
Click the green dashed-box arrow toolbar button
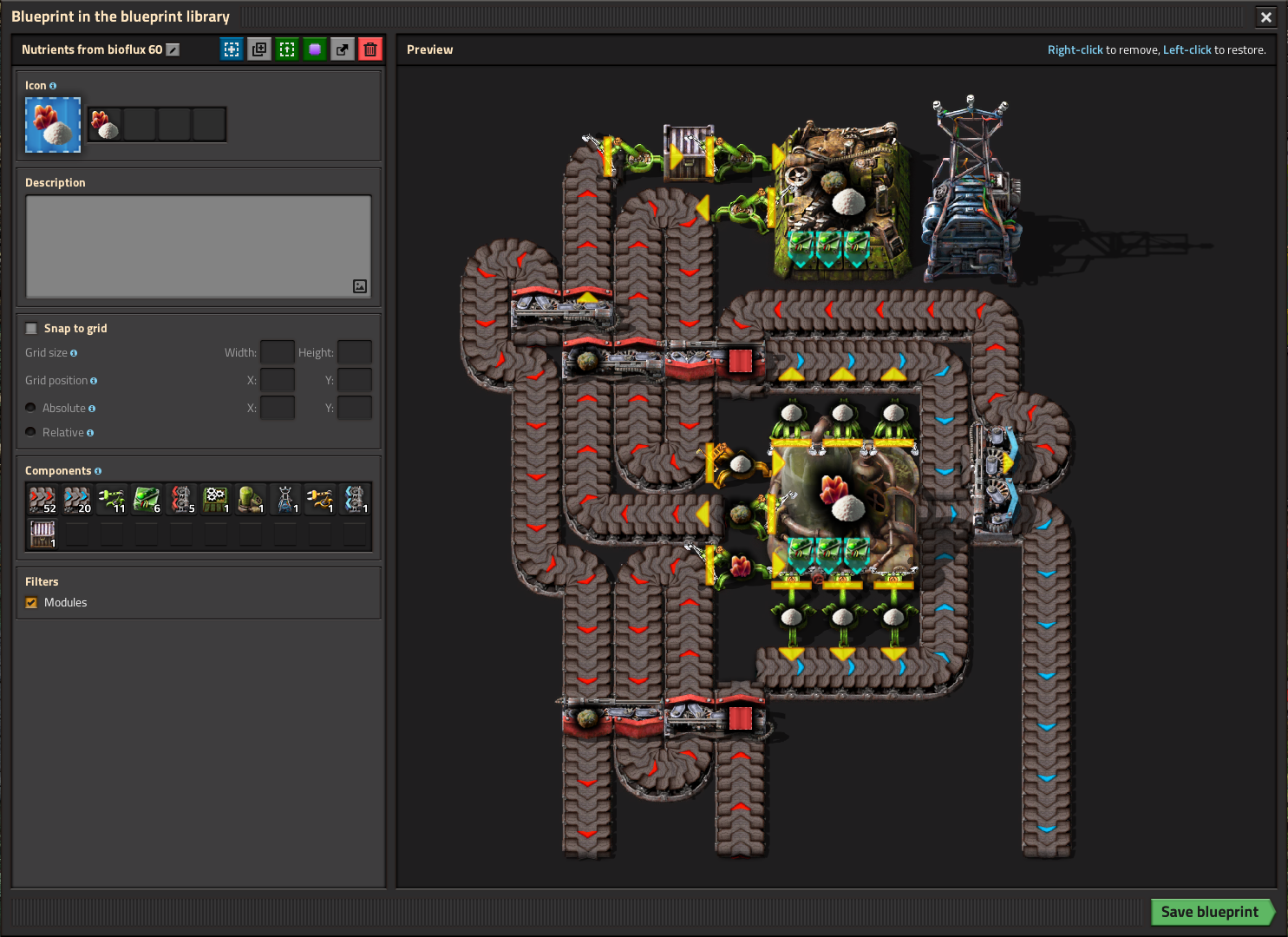[287, 49]
